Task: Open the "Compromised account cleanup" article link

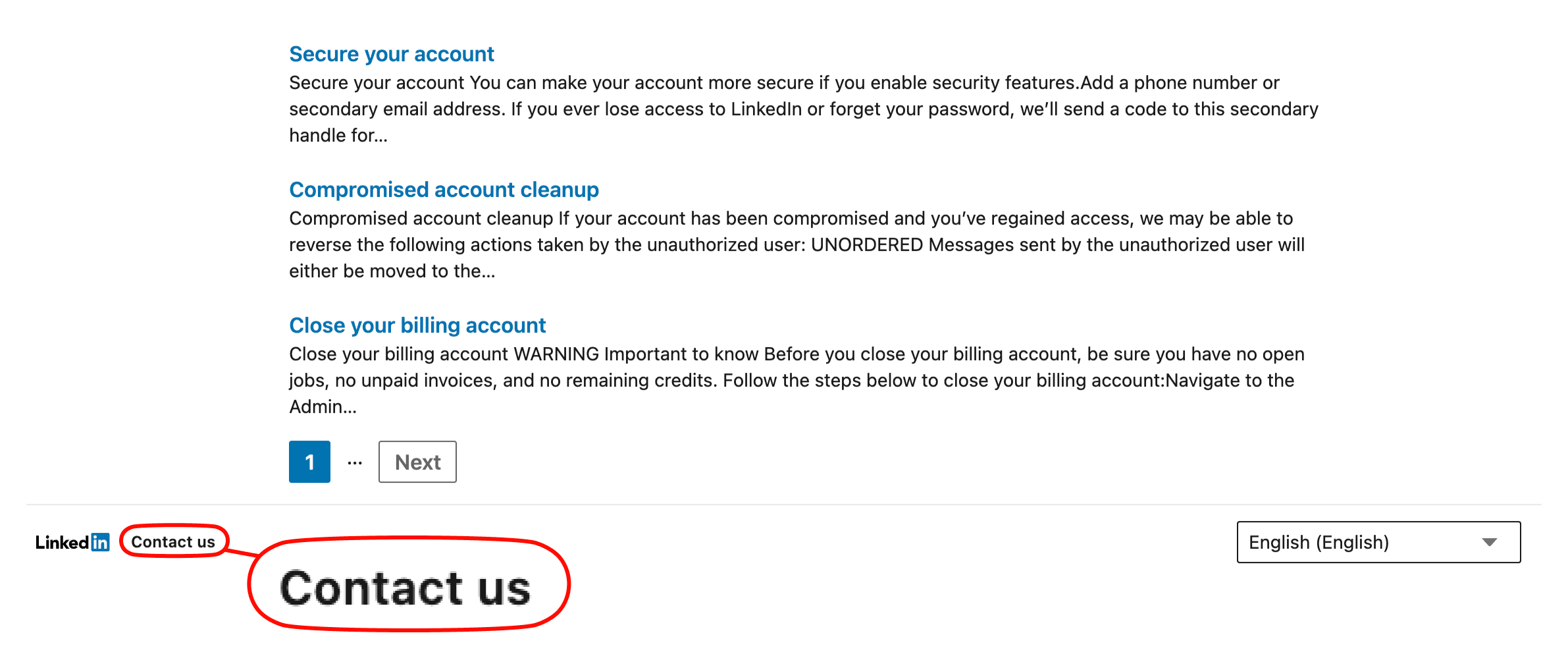Action: [444, 190]
